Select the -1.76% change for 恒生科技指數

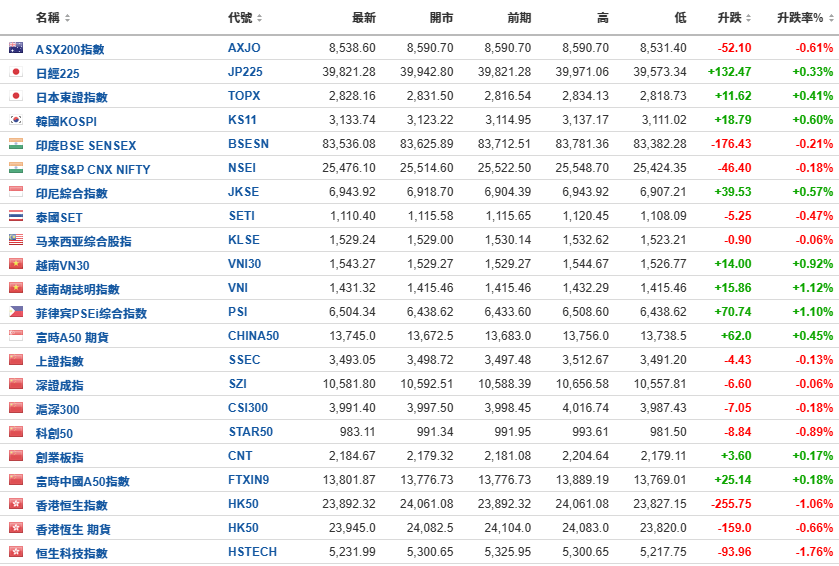click(x=814, y=552)
